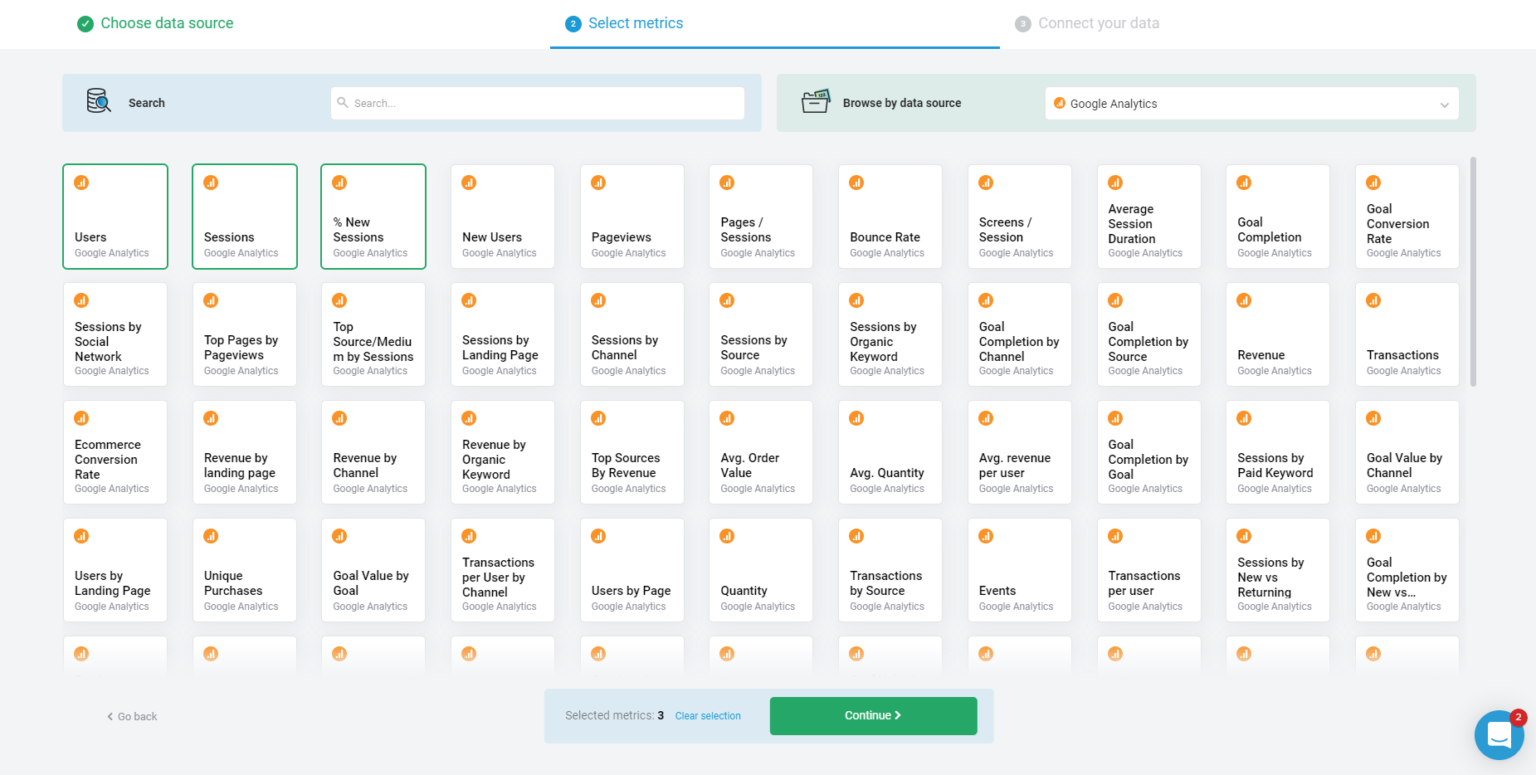
Task: Open the chat support bubble
Action: pos(1498,735)
